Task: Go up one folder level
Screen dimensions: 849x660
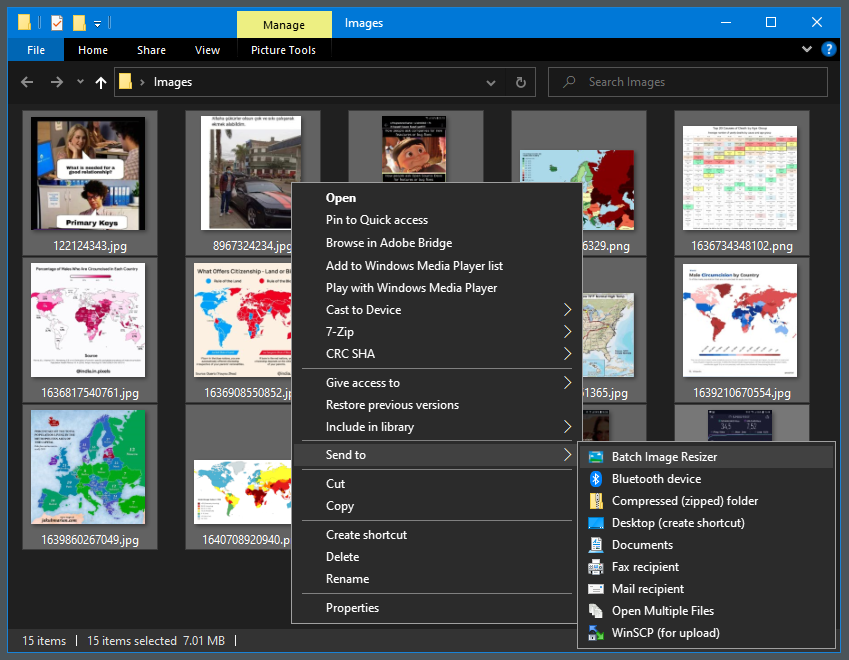Action: coord(100,83)
